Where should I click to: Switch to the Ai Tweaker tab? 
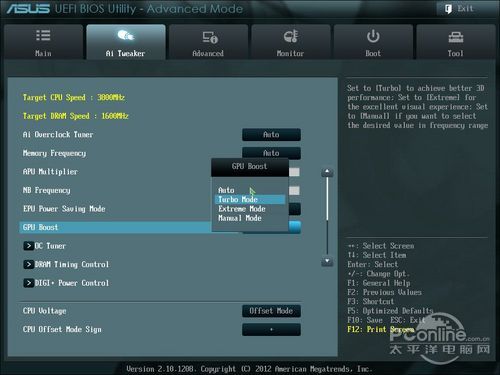(126, 42)
